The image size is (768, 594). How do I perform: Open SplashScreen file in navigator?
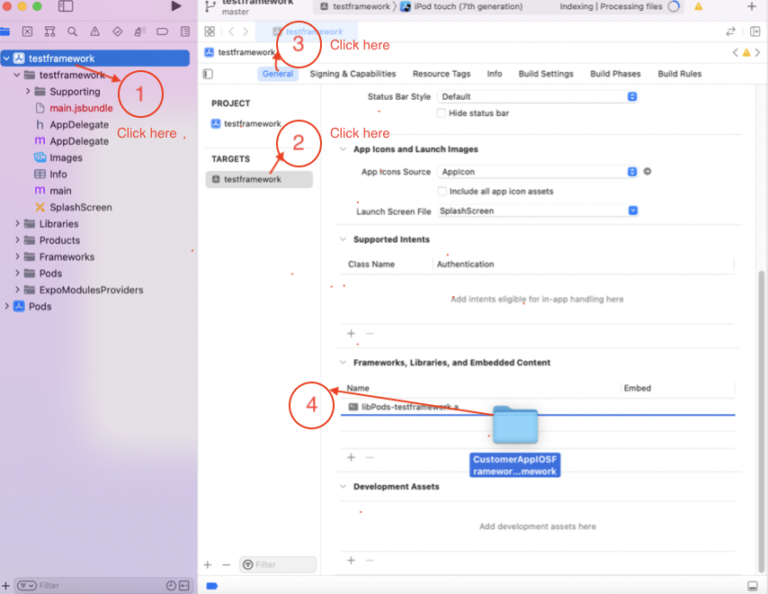click(x=81, y=207)
